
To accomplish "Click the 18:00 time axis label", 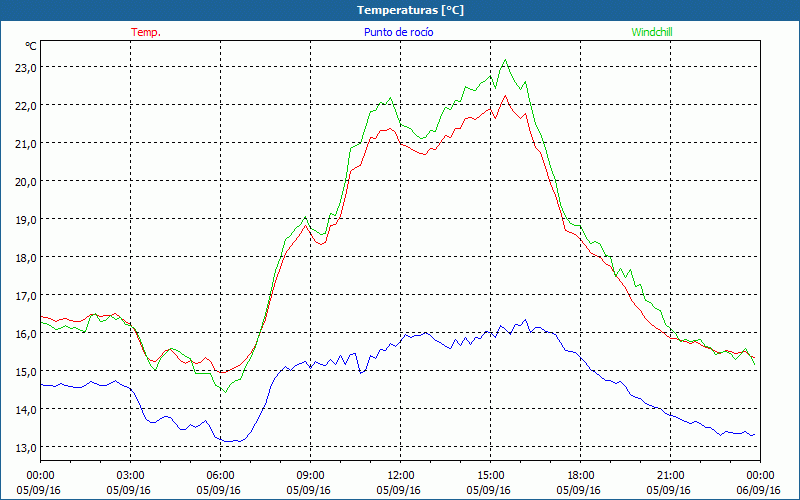I will point(581,476).
